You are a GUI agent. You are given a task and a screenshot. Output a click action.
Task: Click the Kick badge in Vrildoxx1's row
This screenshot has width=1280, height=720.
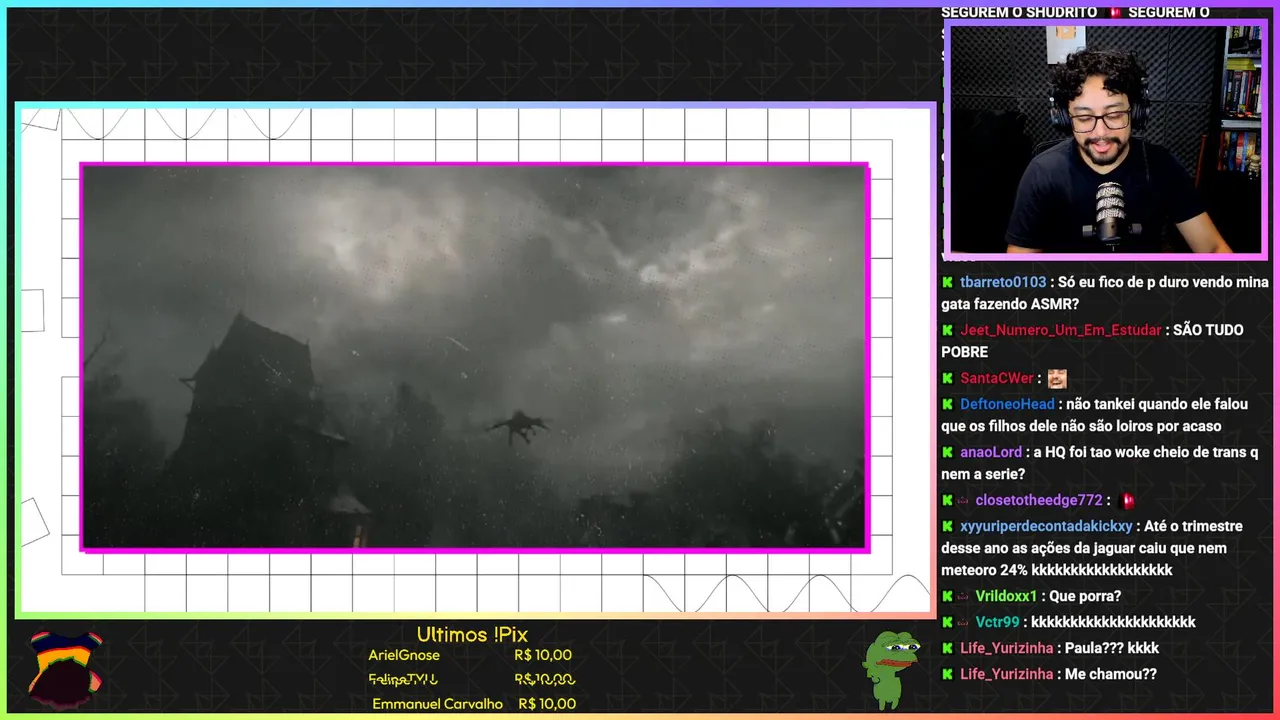coord(947,597)
